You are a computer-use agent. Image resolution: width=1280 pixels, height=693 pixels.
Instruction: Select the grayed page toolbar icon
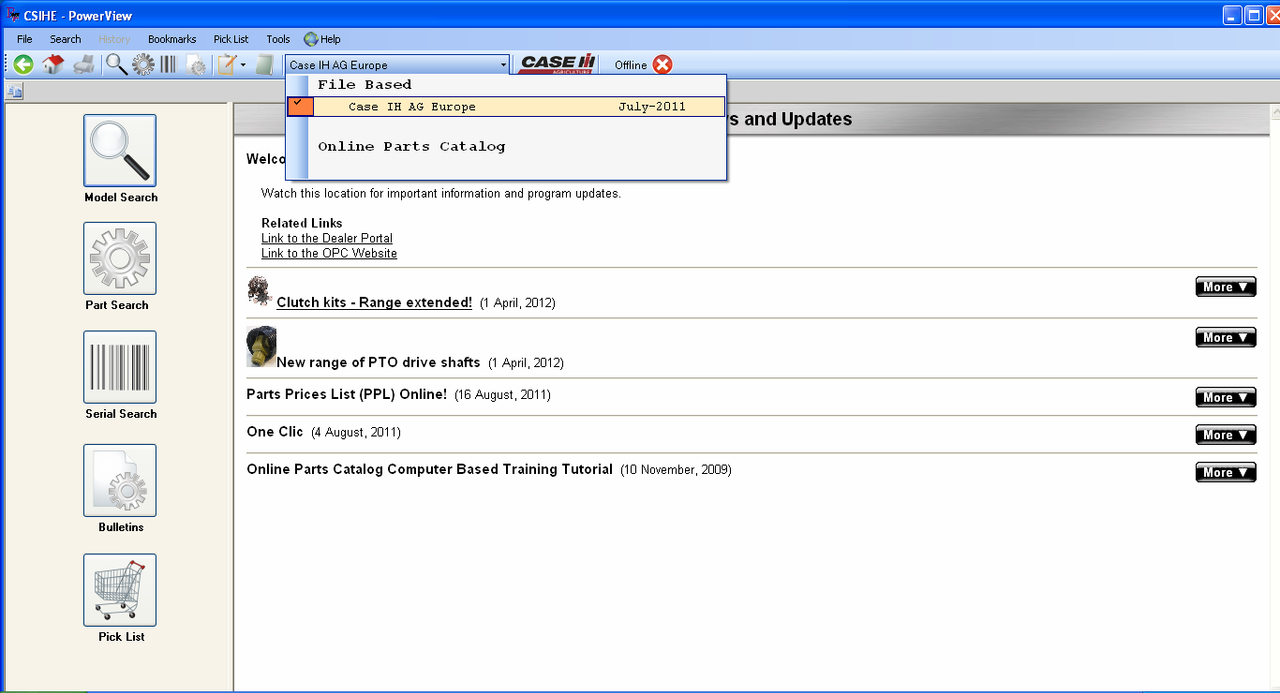pos(264,65)
